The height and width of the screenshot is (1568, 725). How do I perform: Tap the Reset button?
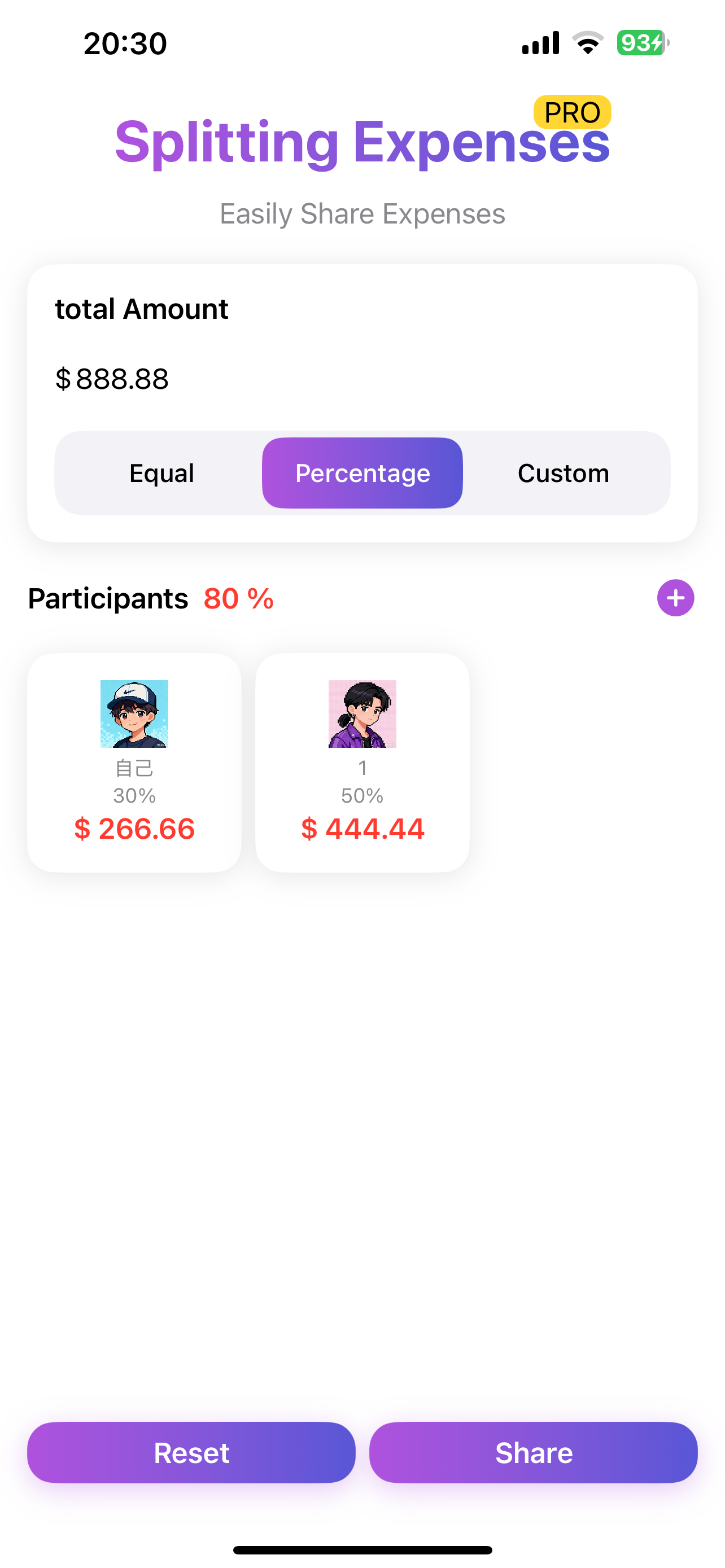(191, 1452)
